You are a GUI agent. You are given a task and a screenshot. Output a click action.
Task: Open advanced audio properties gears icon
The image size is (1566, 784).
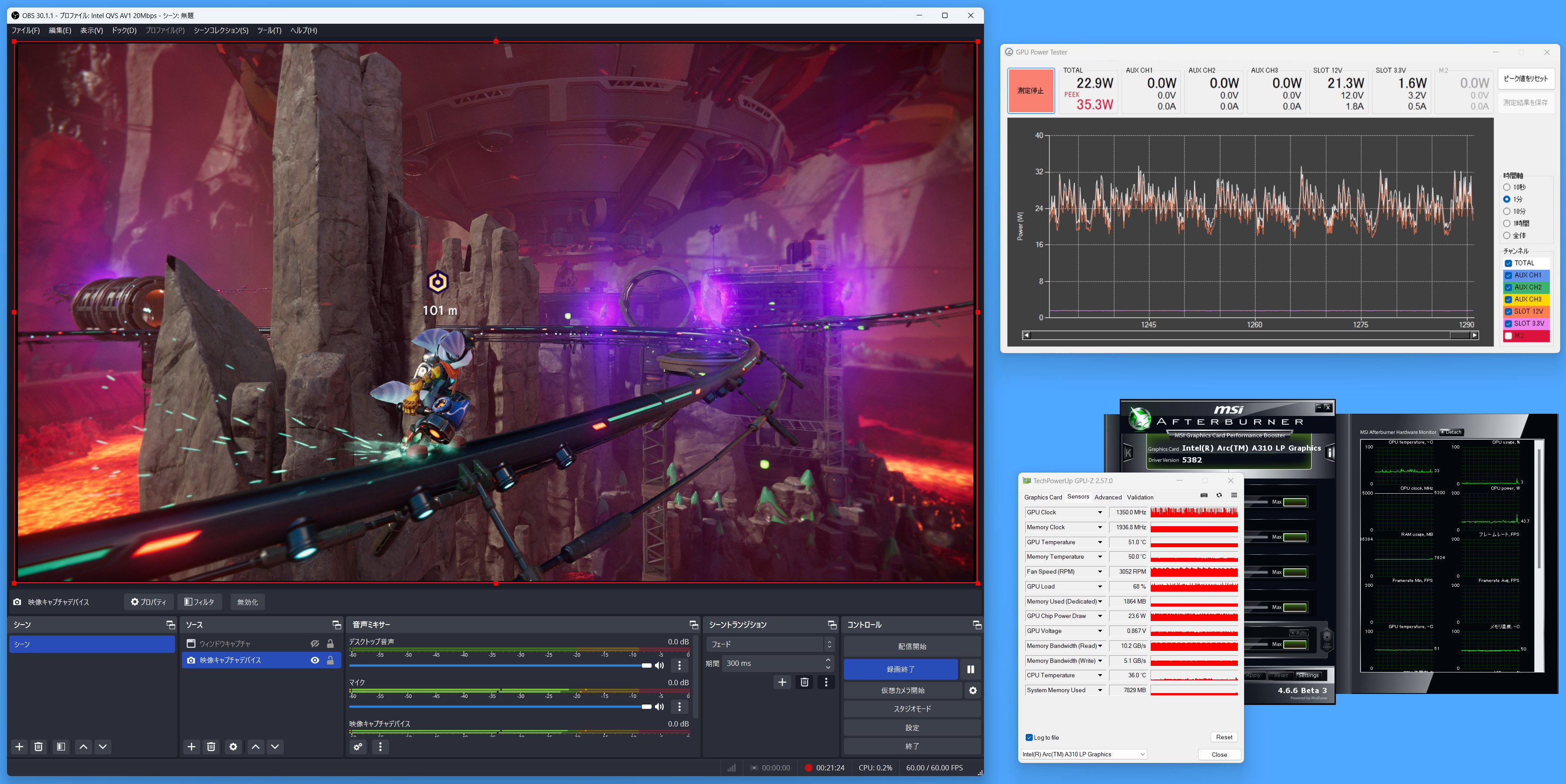click(358, 747)
